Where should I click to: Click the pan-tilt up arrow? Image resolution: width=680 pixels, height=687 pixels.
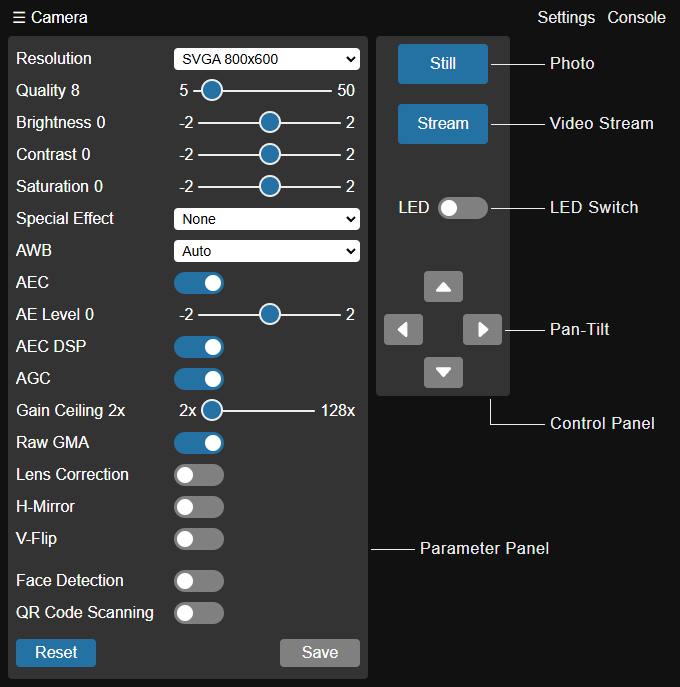[443, 287]
